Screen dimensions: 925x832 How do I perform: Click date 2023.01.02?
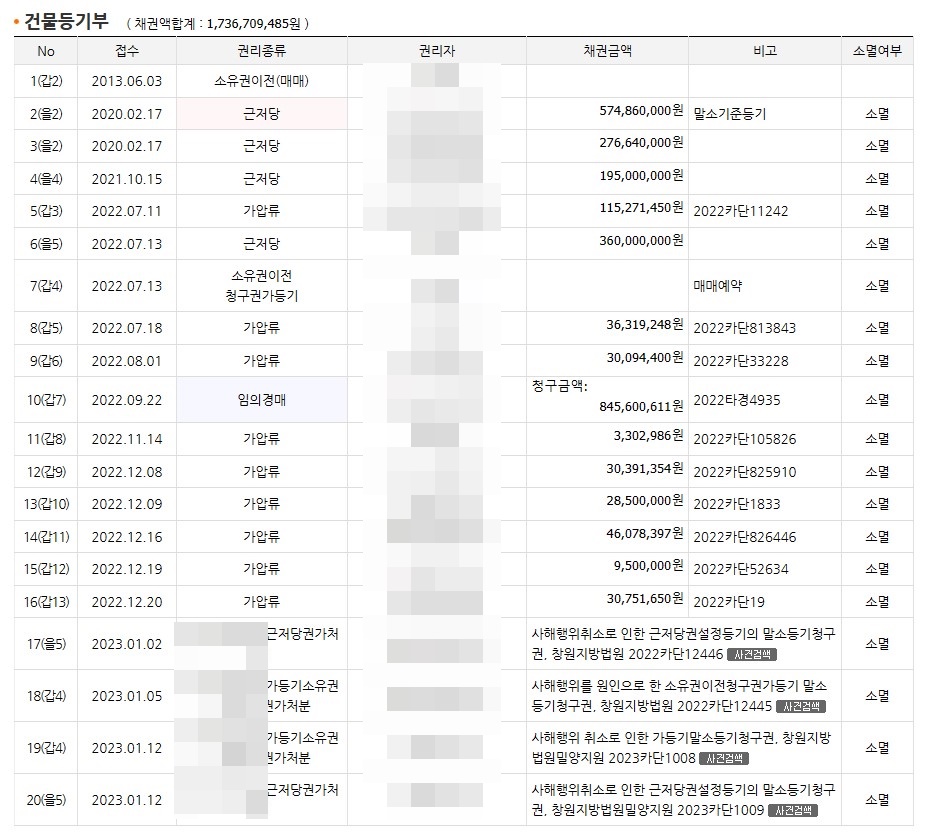pos(127,644)
